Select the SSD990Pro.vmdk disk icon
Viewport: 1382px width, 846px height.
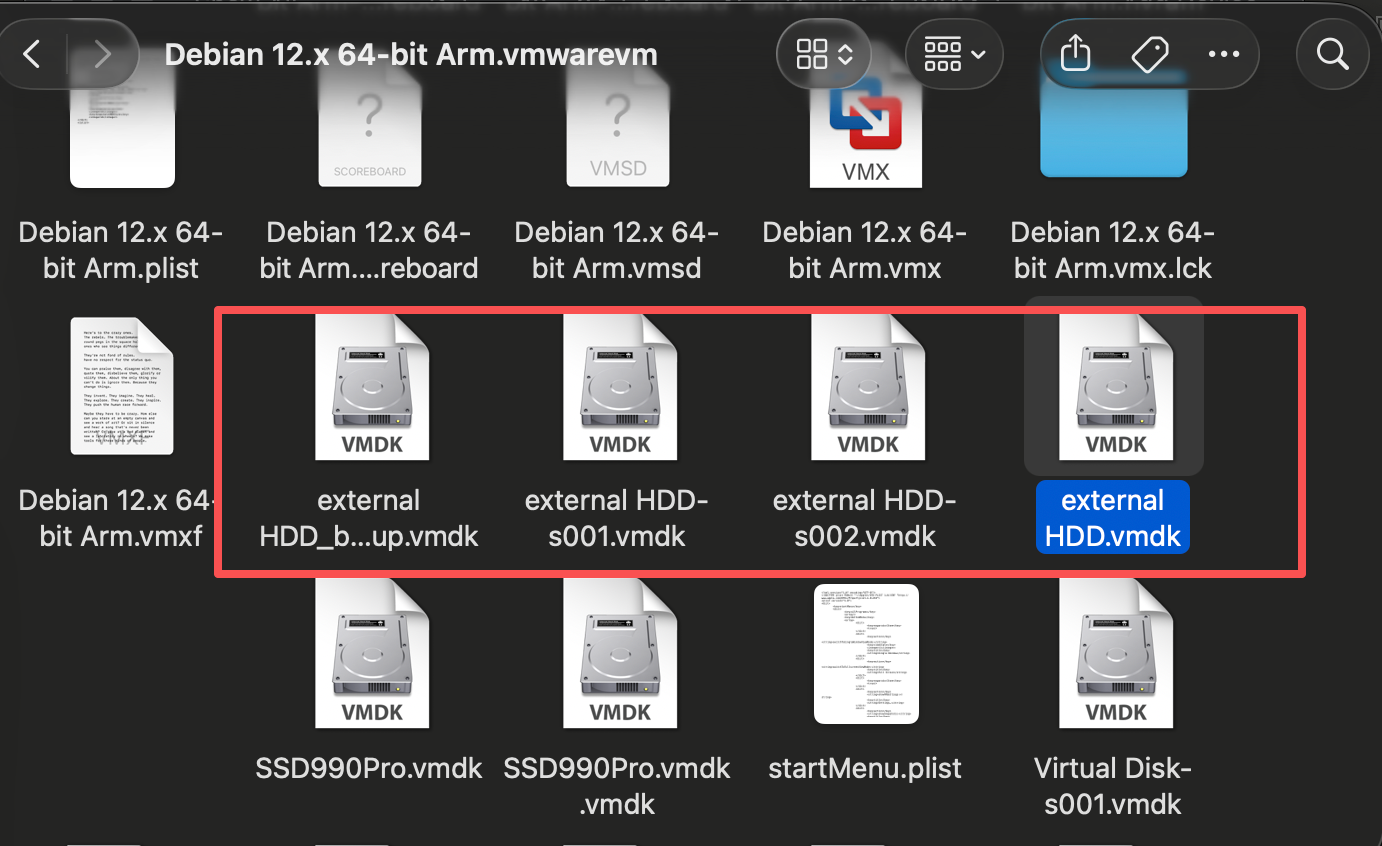372,654
